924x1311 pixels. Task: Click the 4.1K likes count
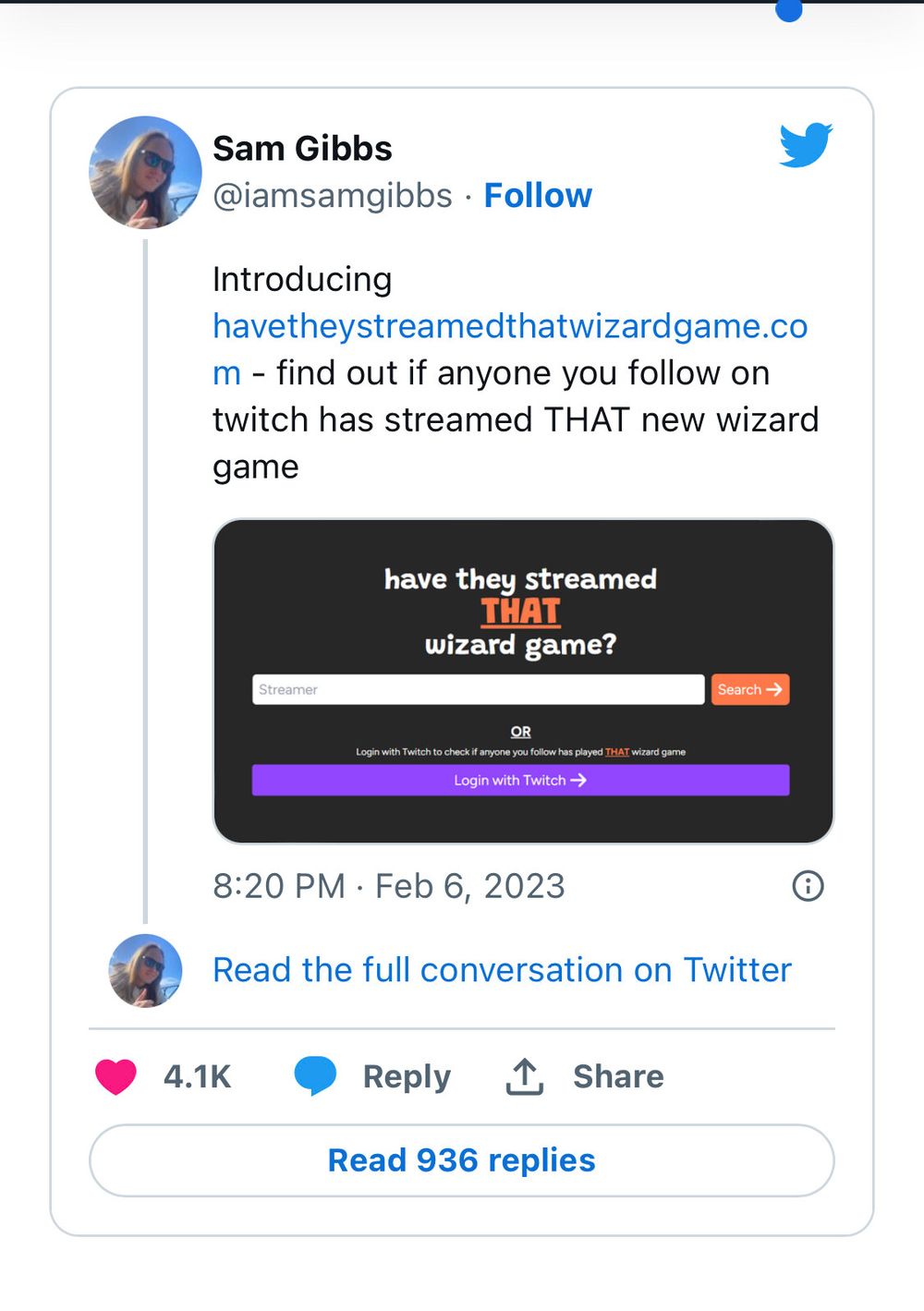click(197, 1076)
